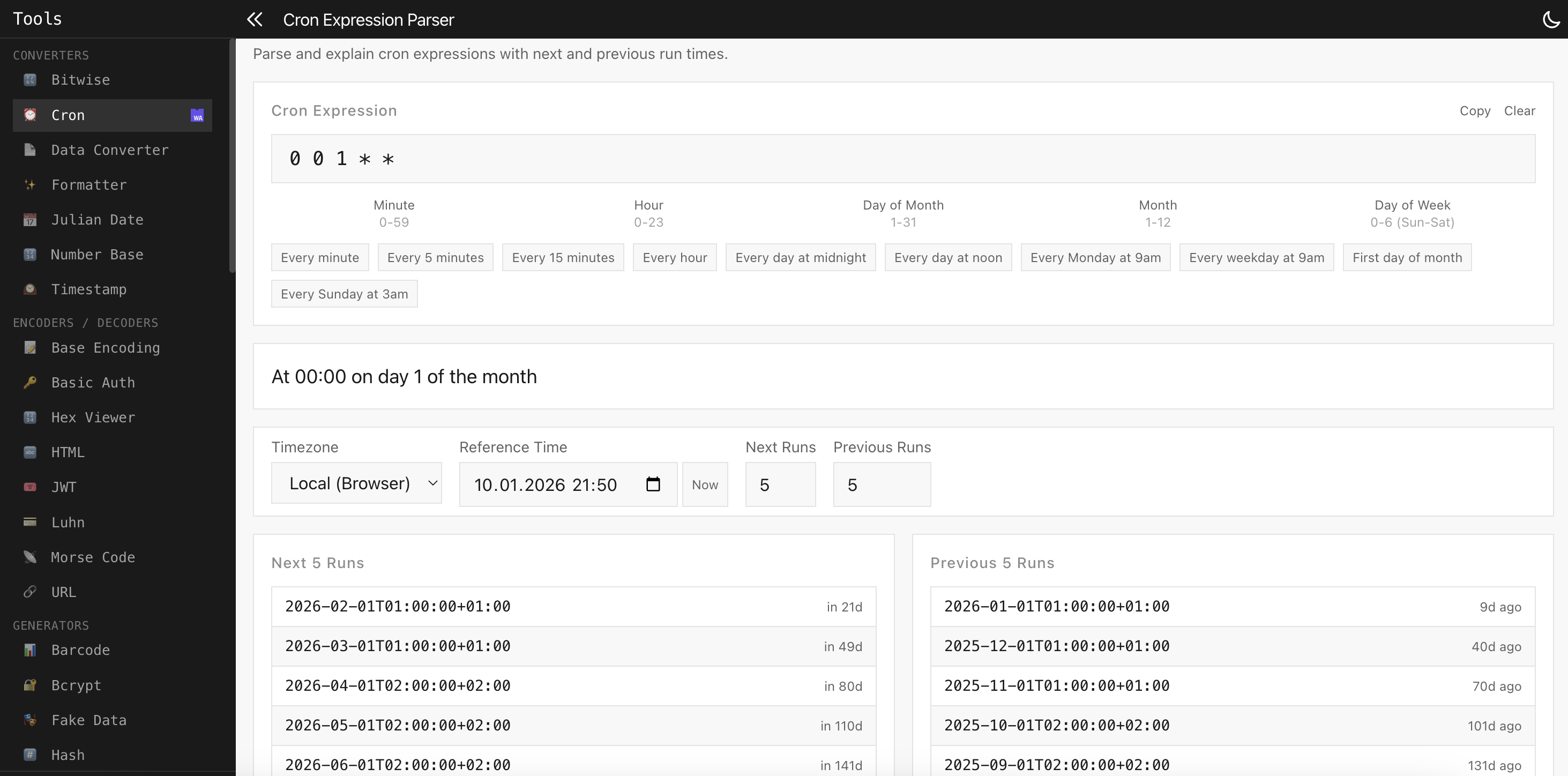Copy the cron expression
The width and height of the screenshot is (1568, 776).
(x=1474, y=111)
